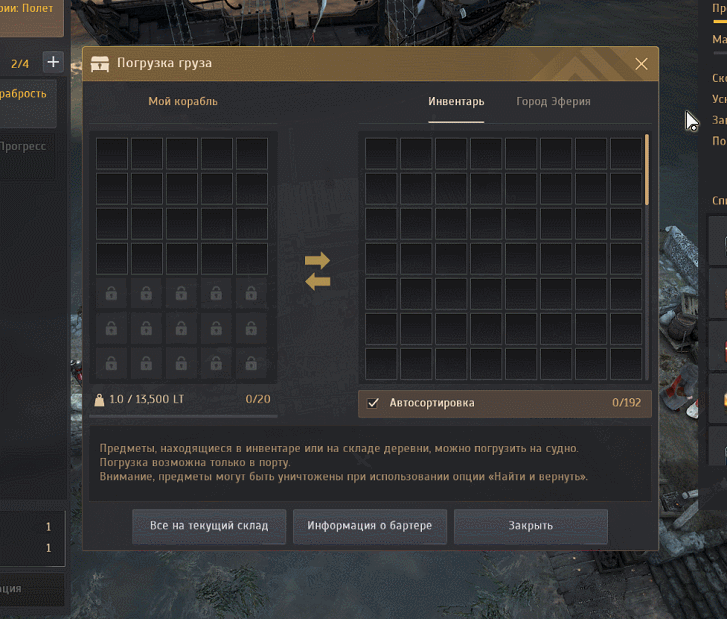This screenshot has width=727, height=619.
Task: Click the ship weight capacity progress bar
Action: click(x=184, y=416)
